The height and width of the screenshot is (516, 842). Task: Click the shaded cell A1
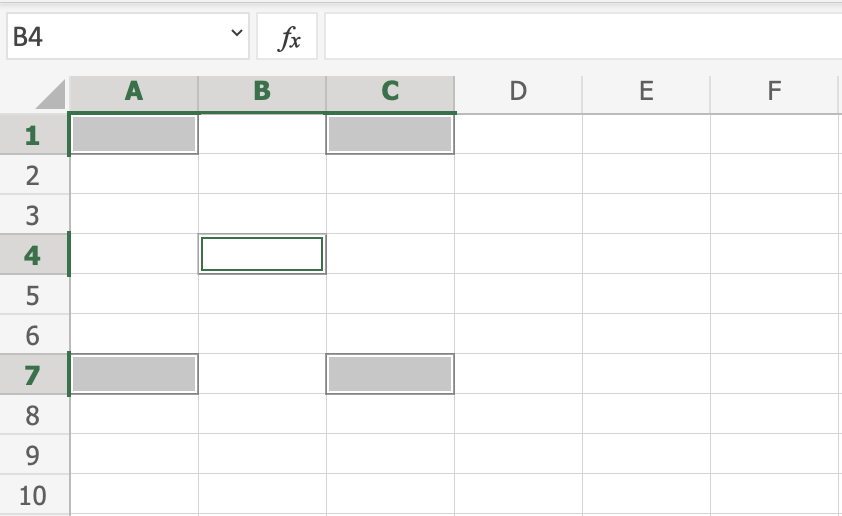134,135
